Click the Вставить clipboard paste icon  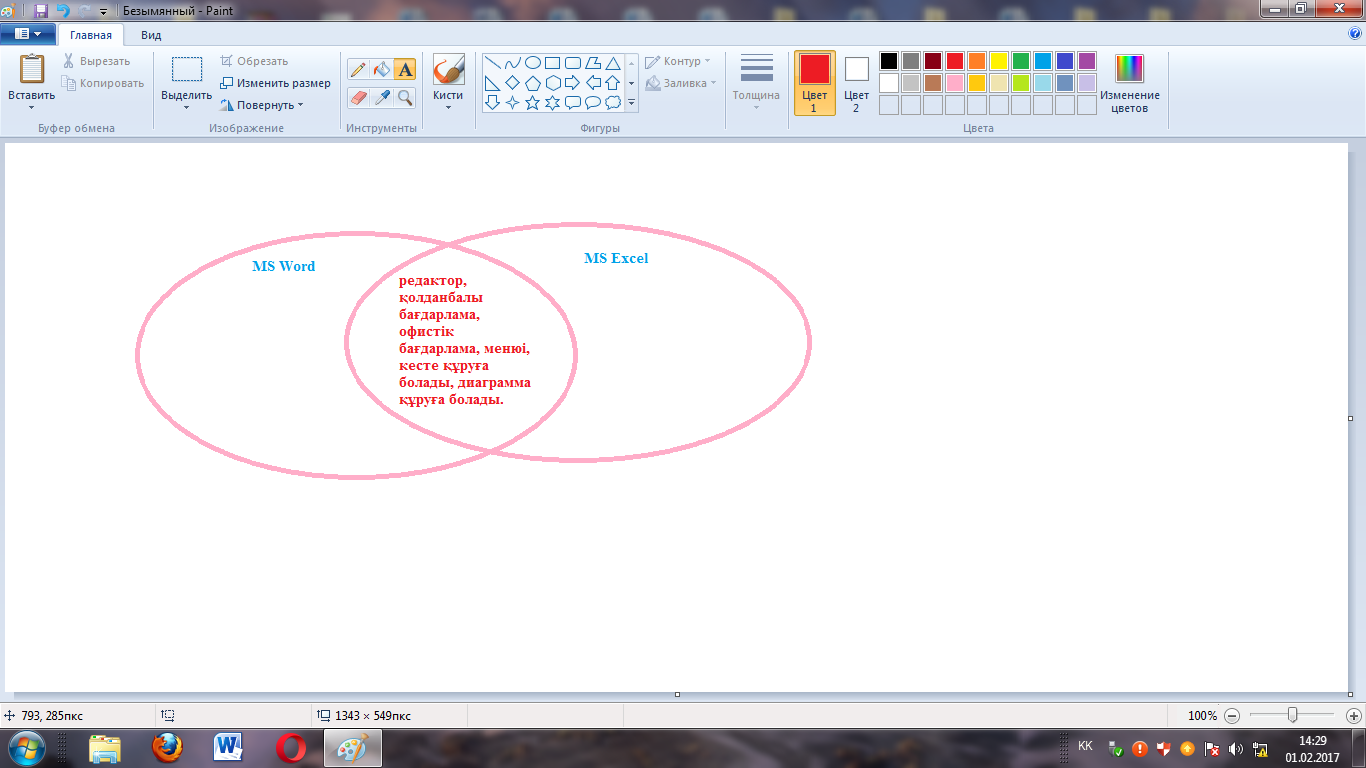pyautogui.click(x=32, y=68)
